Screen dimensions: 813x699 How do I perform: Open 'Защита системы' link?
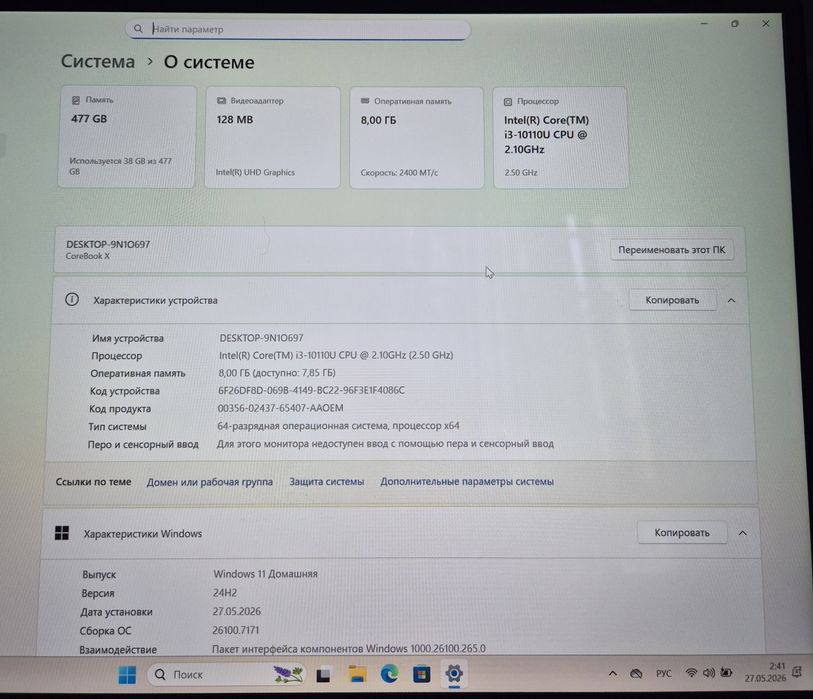click(327, 482)
